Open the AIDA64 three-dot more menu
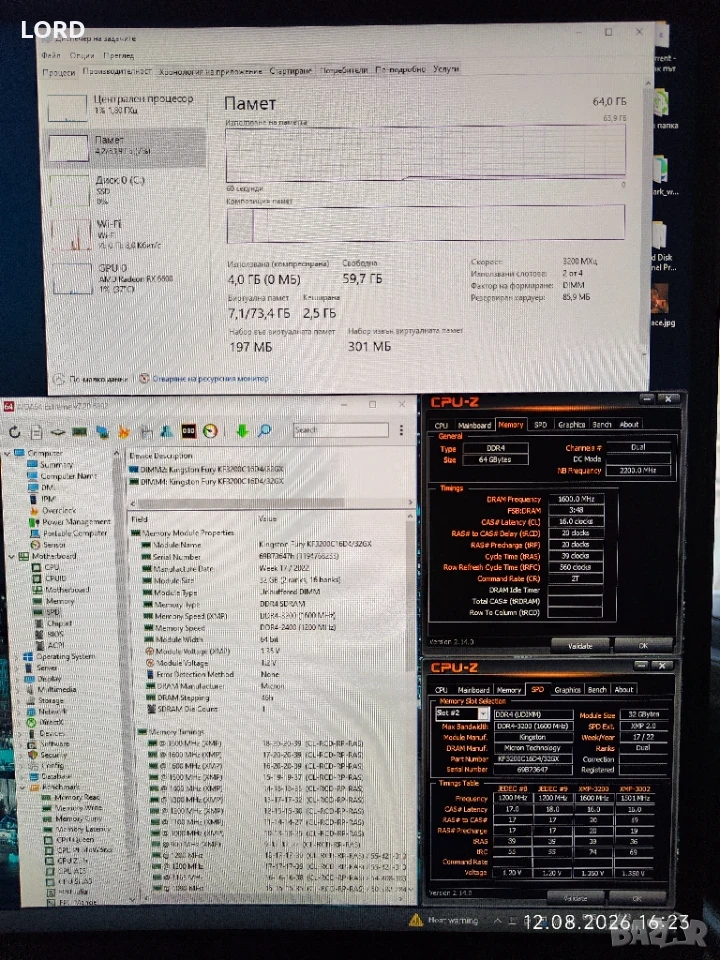720x960 pixels. (x=401, y=430)
